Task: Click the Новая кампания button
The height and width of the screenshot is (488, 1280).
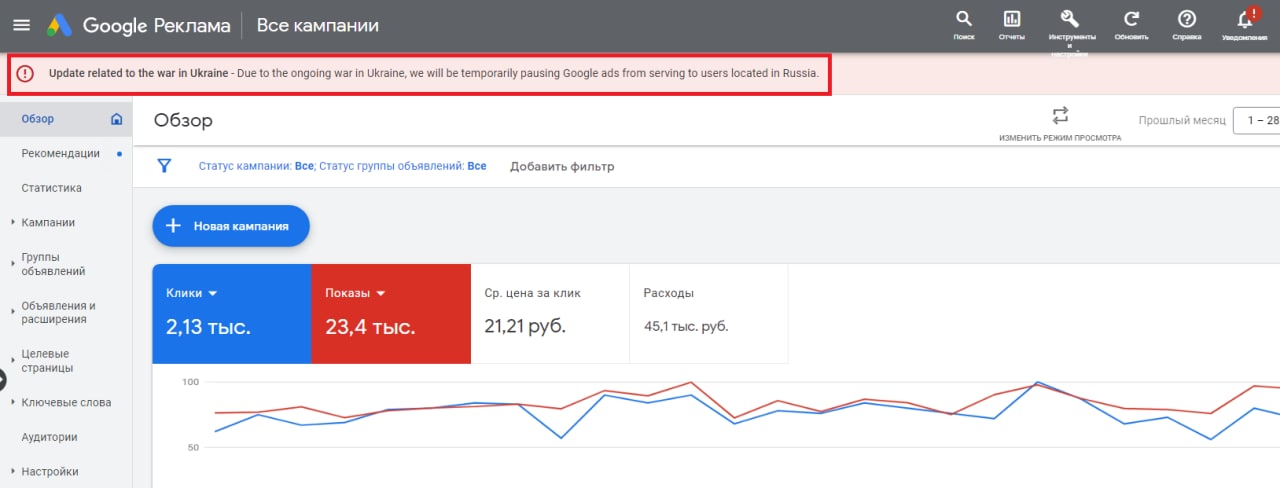Action: [x=231, y=226]
